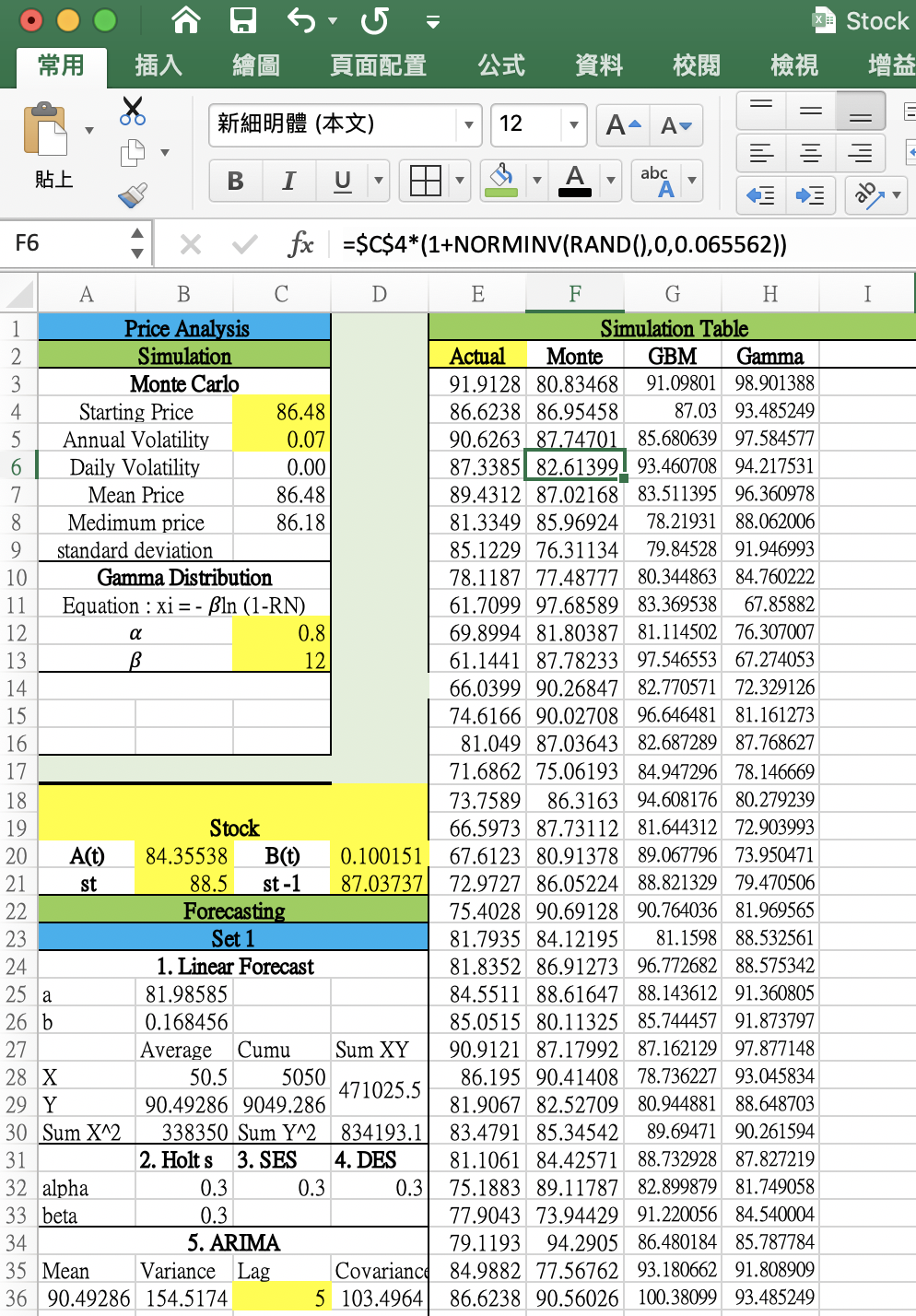Cancel the formula entry with X
This screenshot has width=916, height=1316.
(191, 244)
